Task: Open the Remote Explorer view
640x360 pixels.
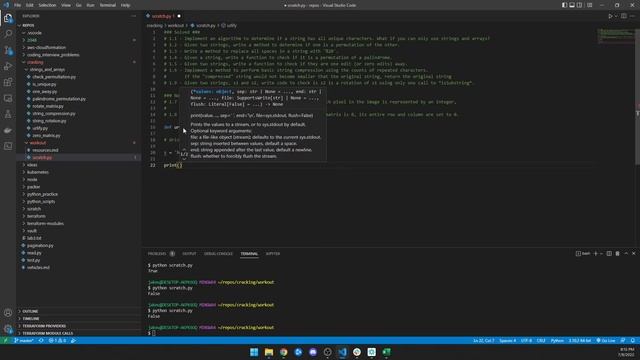Action: pos(8,98)
